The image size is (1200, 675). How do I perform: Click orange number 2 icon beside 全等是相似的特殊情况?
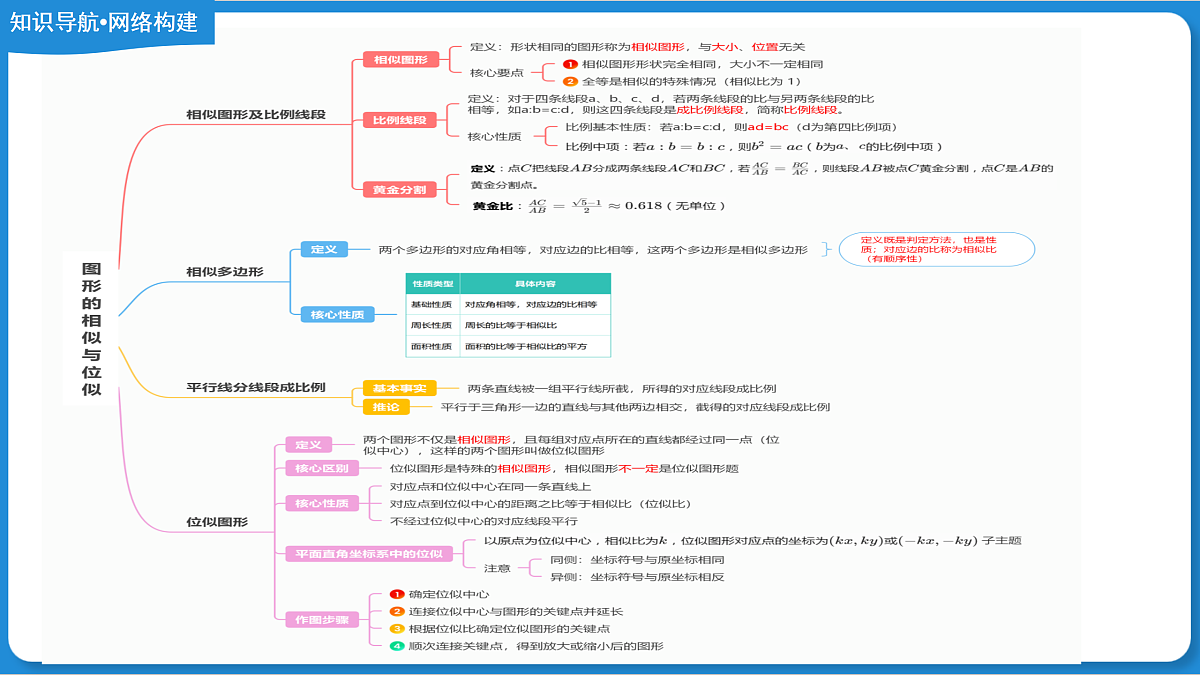point(570,81)
